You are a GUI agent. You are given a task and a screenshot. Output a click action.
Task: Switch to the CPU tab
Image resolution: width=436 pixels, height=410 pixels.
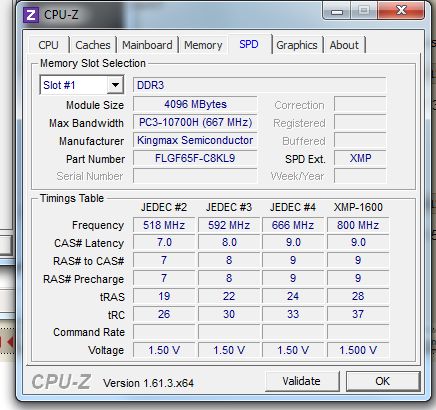[x=49, y=45]
